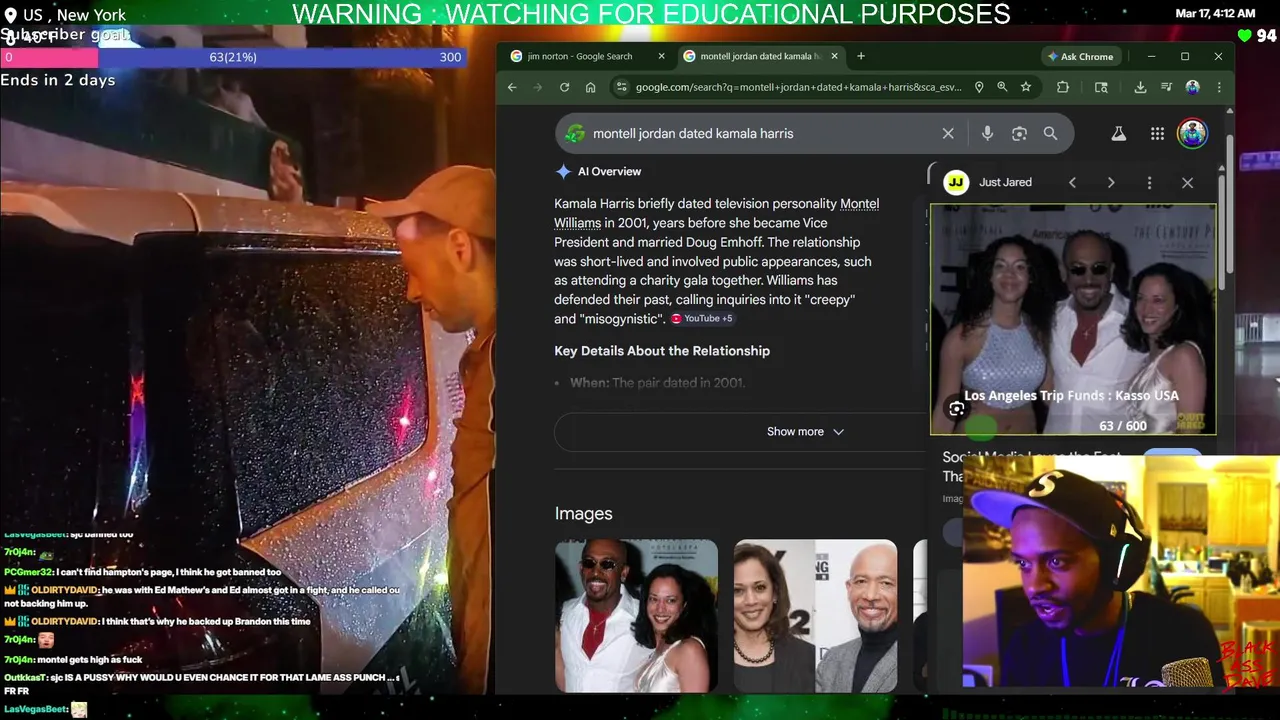The height and width of the screenshot is (720, 1280).
Task: Click the subscriber goal progress bar
Action: [232, 57]
